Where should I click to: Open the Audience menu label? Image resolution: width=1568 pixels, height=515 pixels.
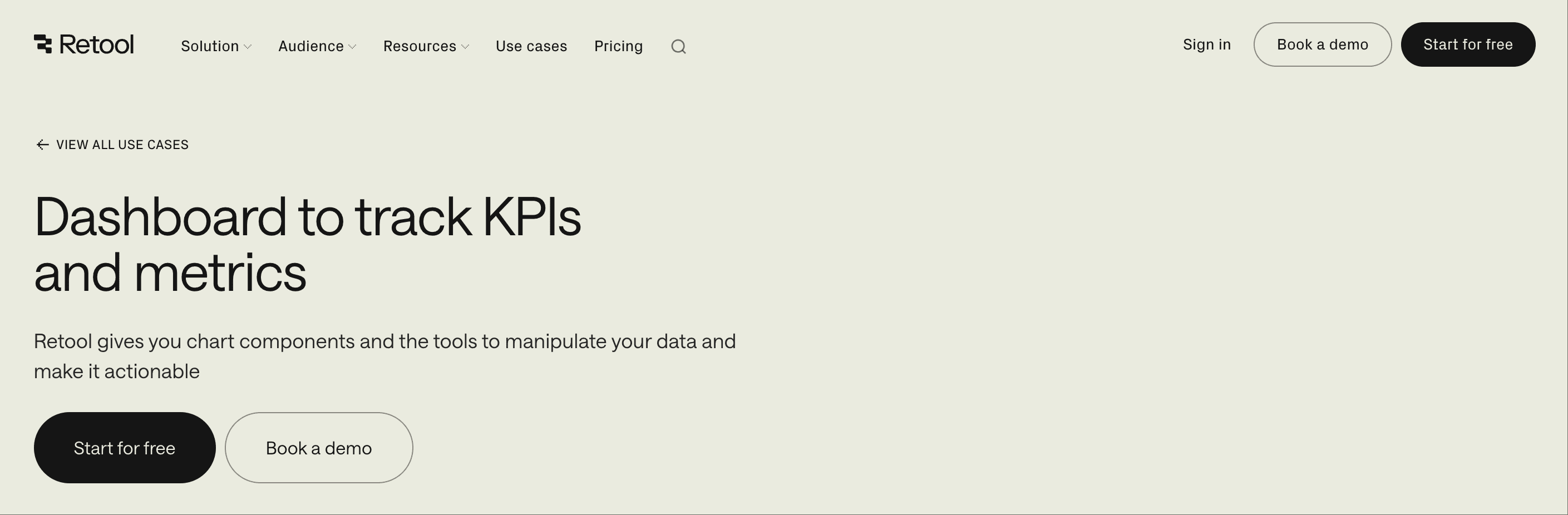point(310,46)
